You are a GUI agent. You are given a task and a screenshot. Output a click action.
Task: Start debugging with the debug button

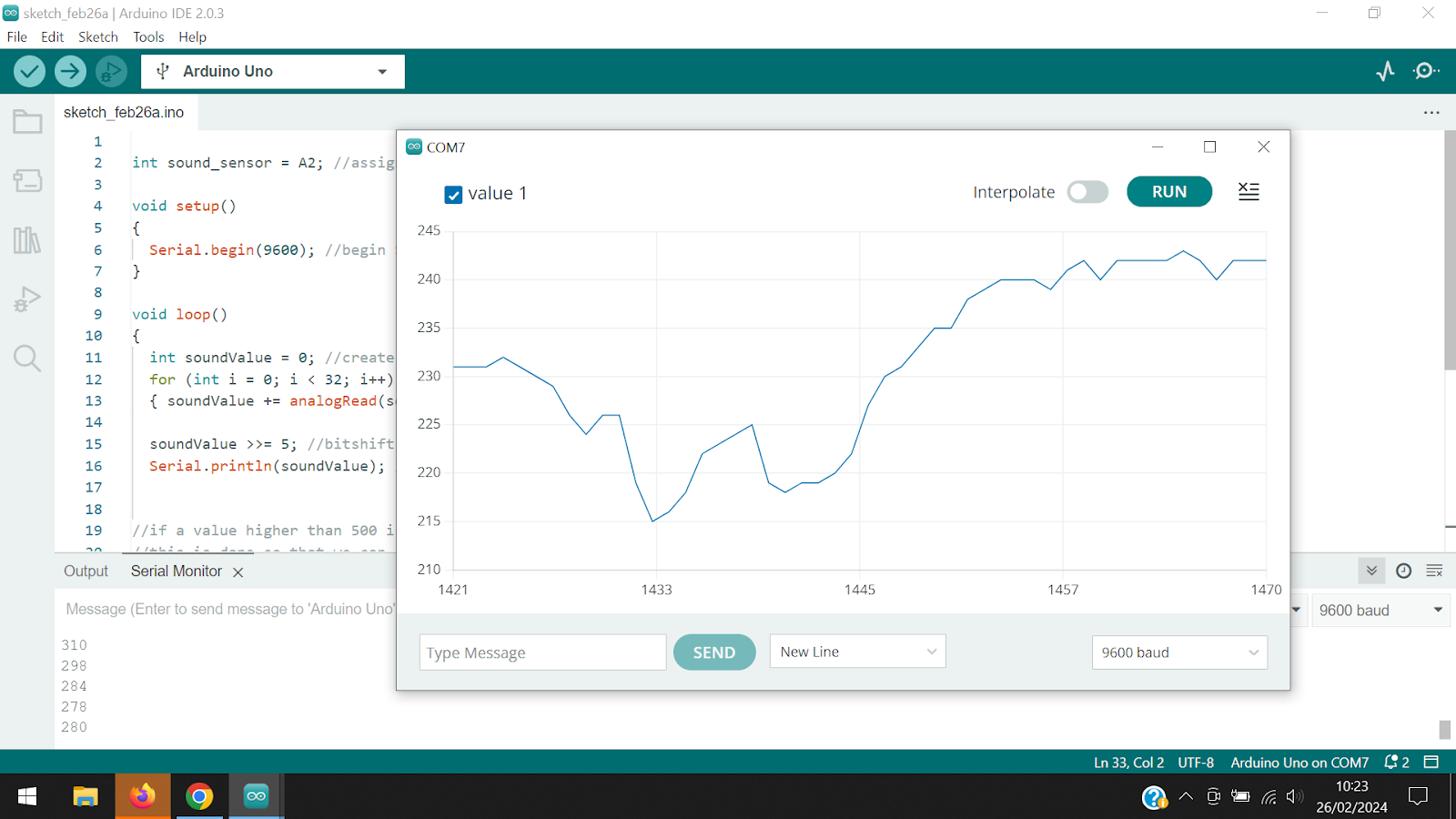[111, 71]
